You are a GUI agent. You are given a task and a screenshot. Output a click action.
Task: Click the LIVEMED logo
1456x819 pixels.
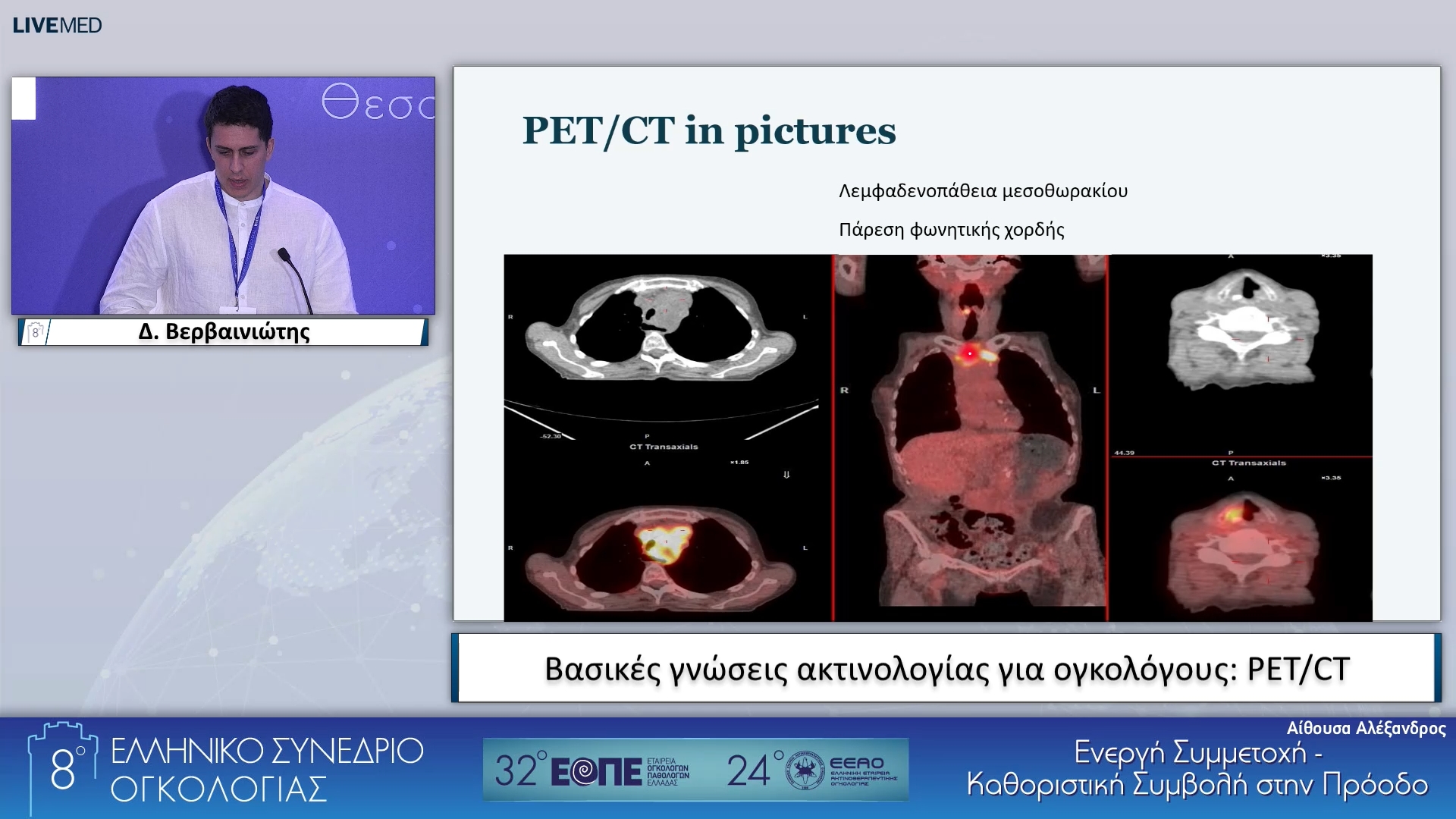(x=57, y=26)
